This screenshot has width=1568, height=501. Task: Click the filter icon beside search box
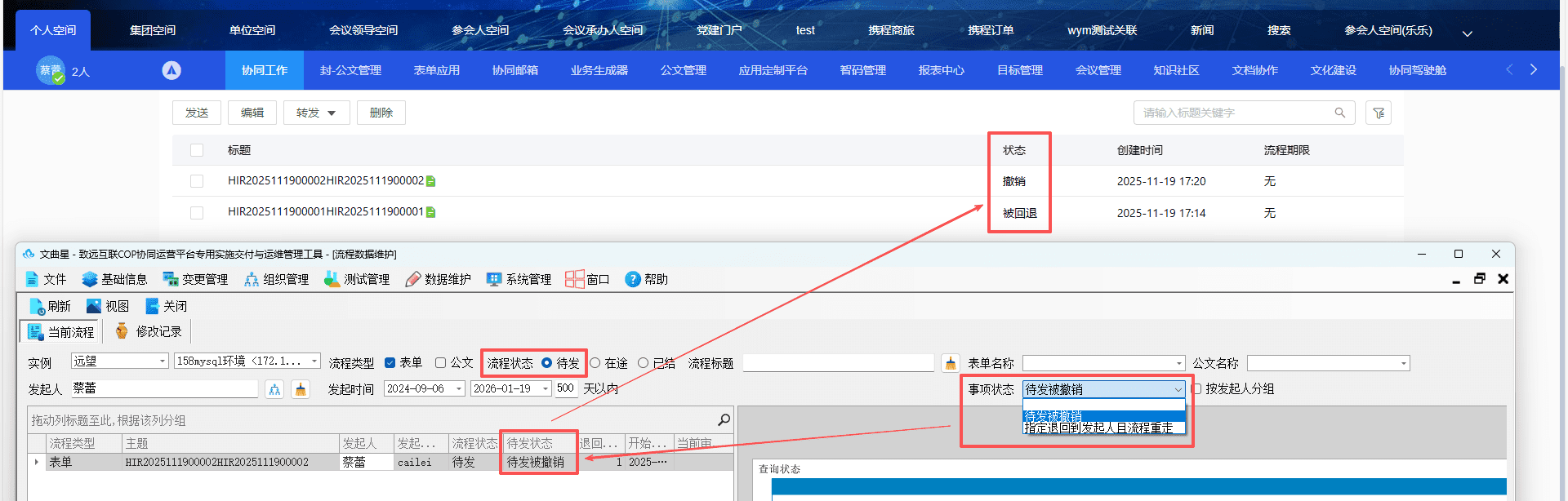pos(1379,113)
